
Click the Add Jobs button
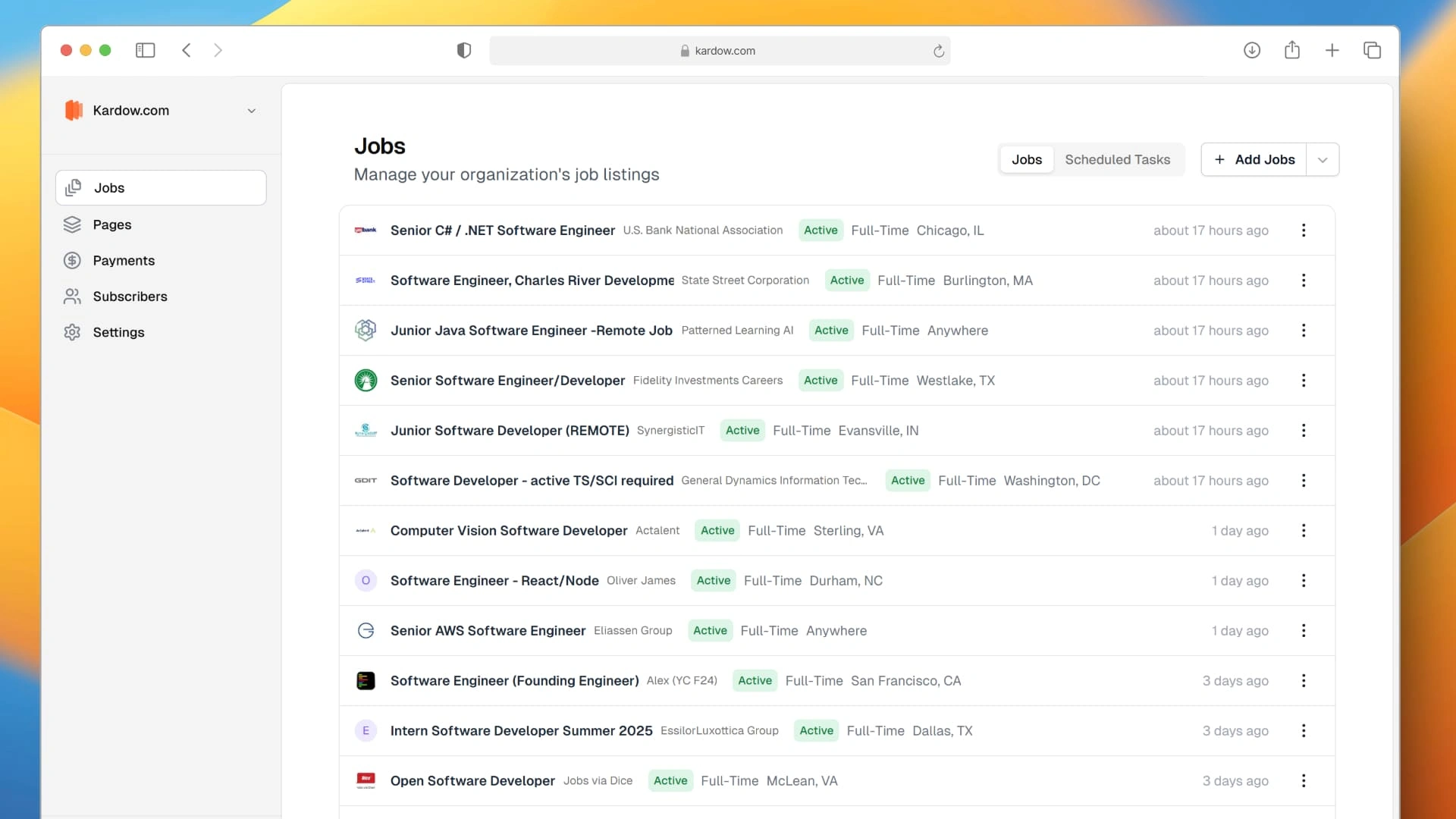click(1254, 160)
